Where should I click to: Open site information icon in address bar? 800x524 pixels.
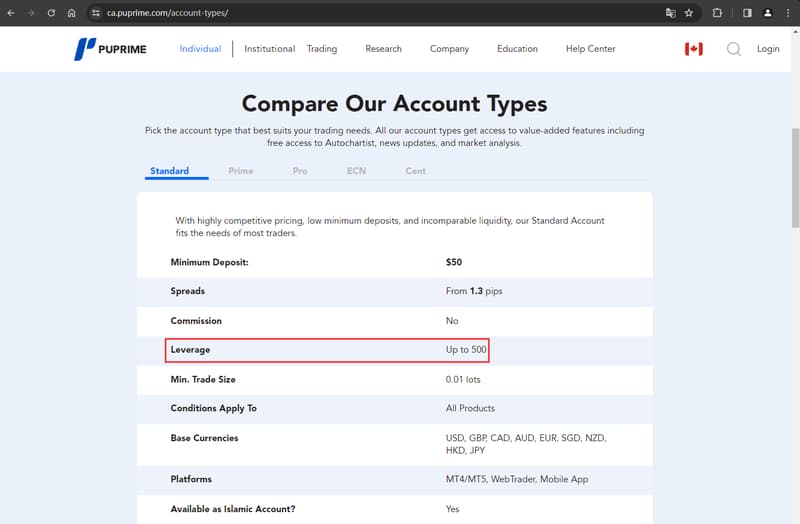(95, 13)
